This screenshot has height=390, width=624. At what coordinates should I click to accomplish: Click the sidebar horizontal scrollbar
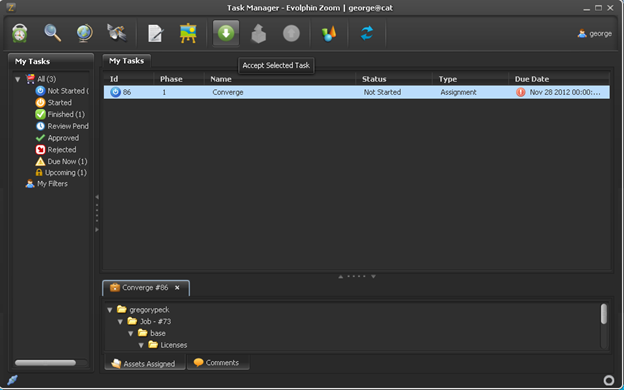click(45, 363)
